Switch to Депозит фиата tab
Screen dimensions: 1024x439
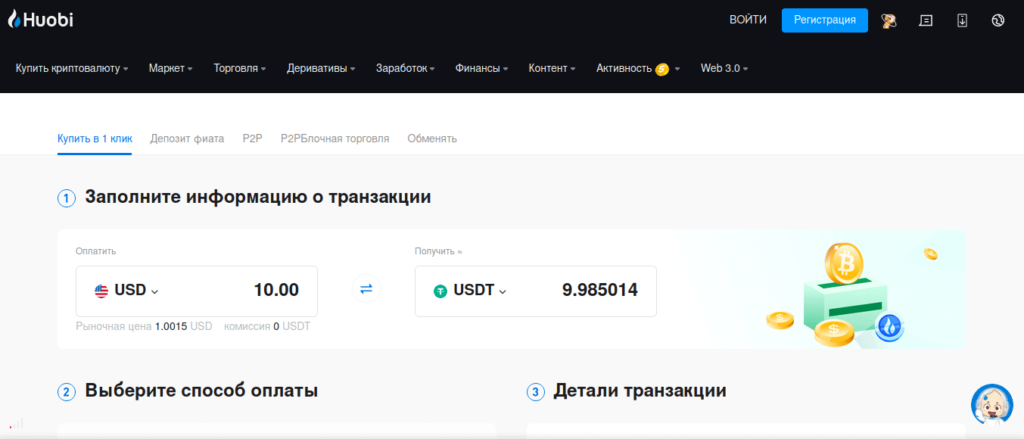187,138
